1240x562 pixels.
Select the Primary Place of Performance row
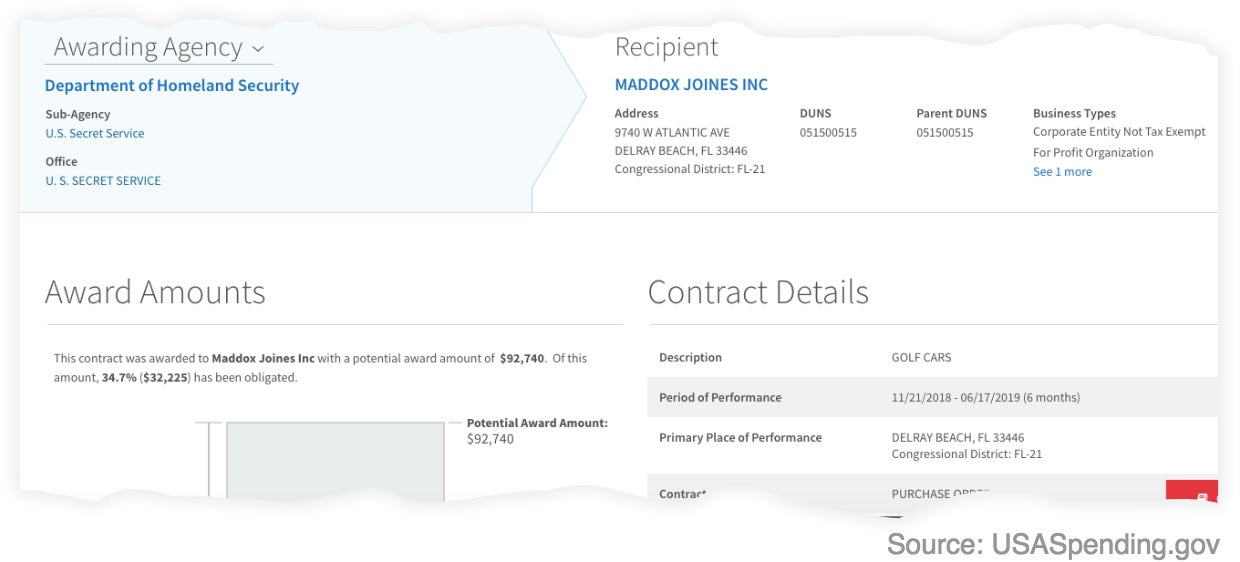(932, 445)
